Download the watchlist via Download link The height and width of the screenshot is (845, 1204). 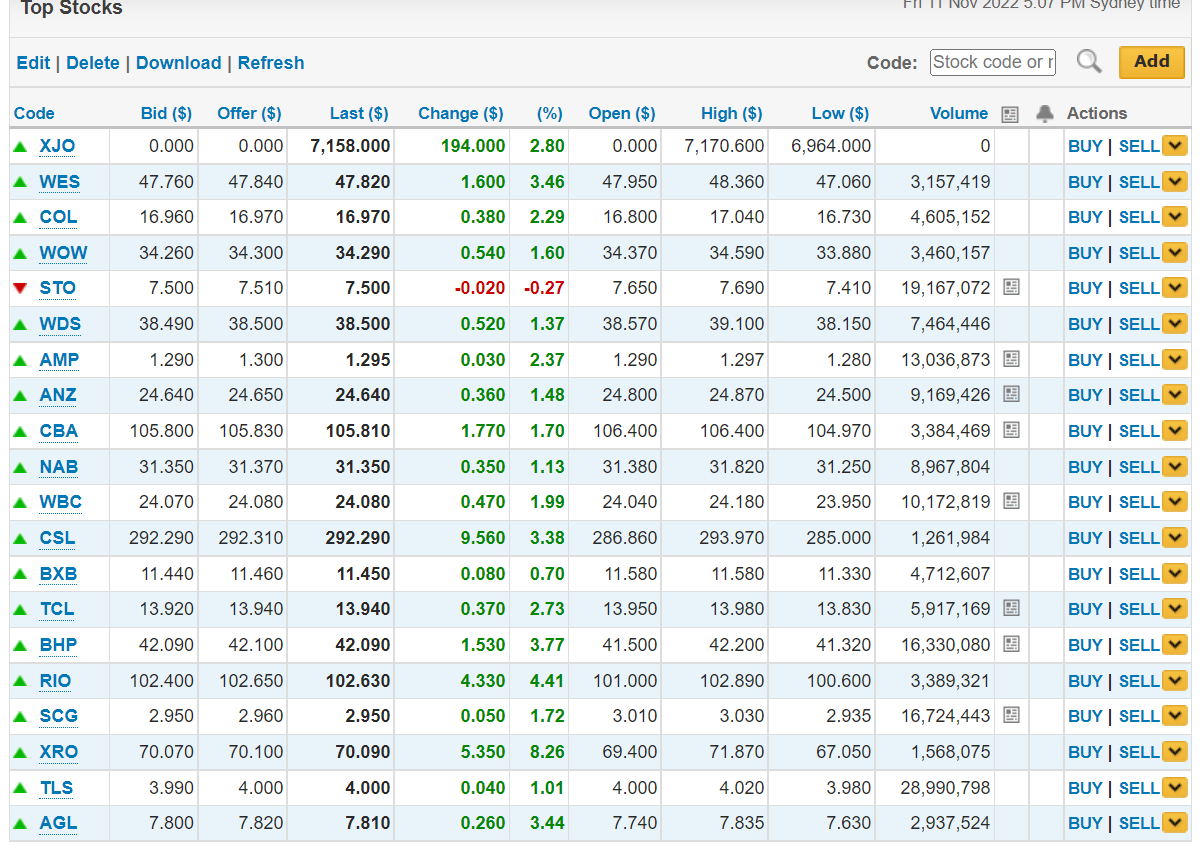(x=178, y=63)
